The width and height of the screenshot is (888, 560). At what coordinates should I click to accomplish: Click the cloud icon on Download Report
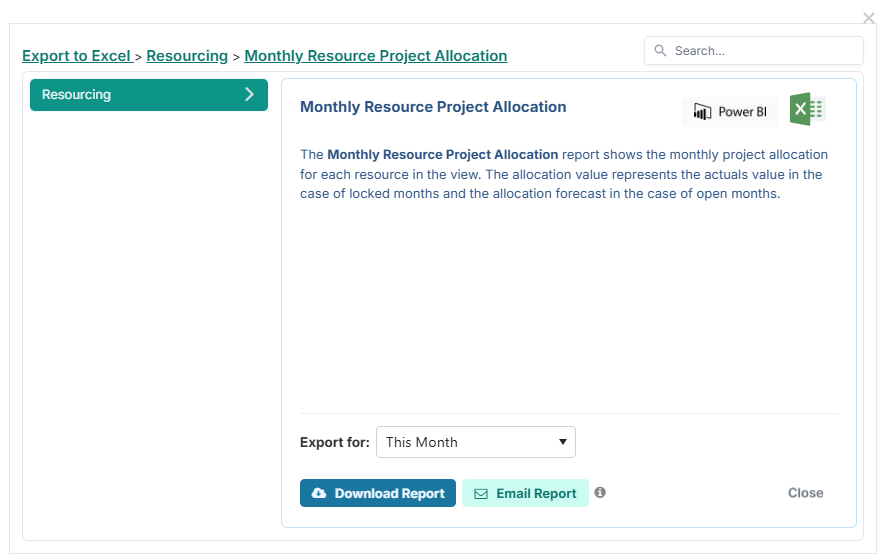pyautogui.click(x=319, y=494)
